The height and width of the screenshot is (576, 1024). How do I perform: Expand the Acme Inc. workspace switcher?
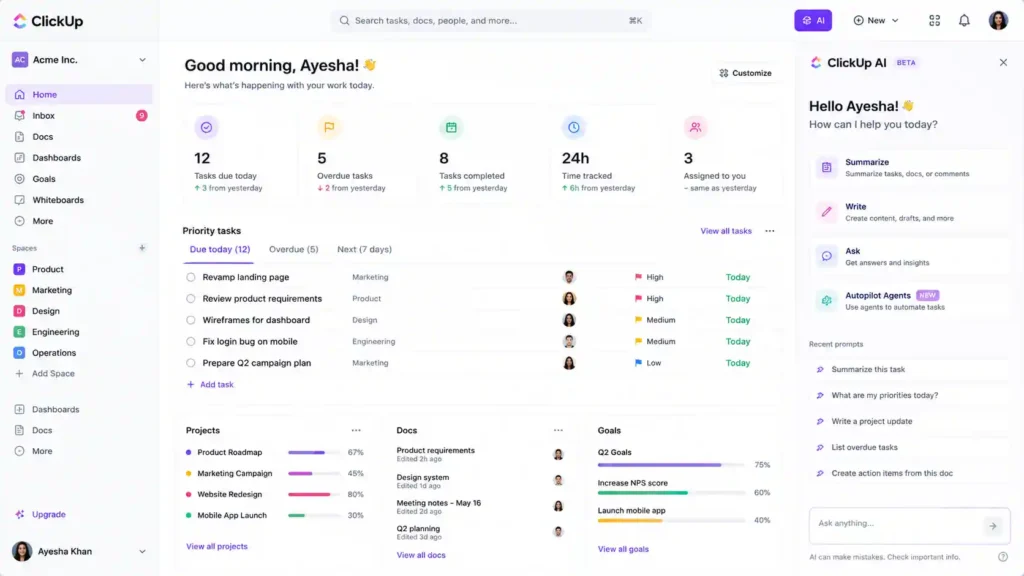click(79, 59)
